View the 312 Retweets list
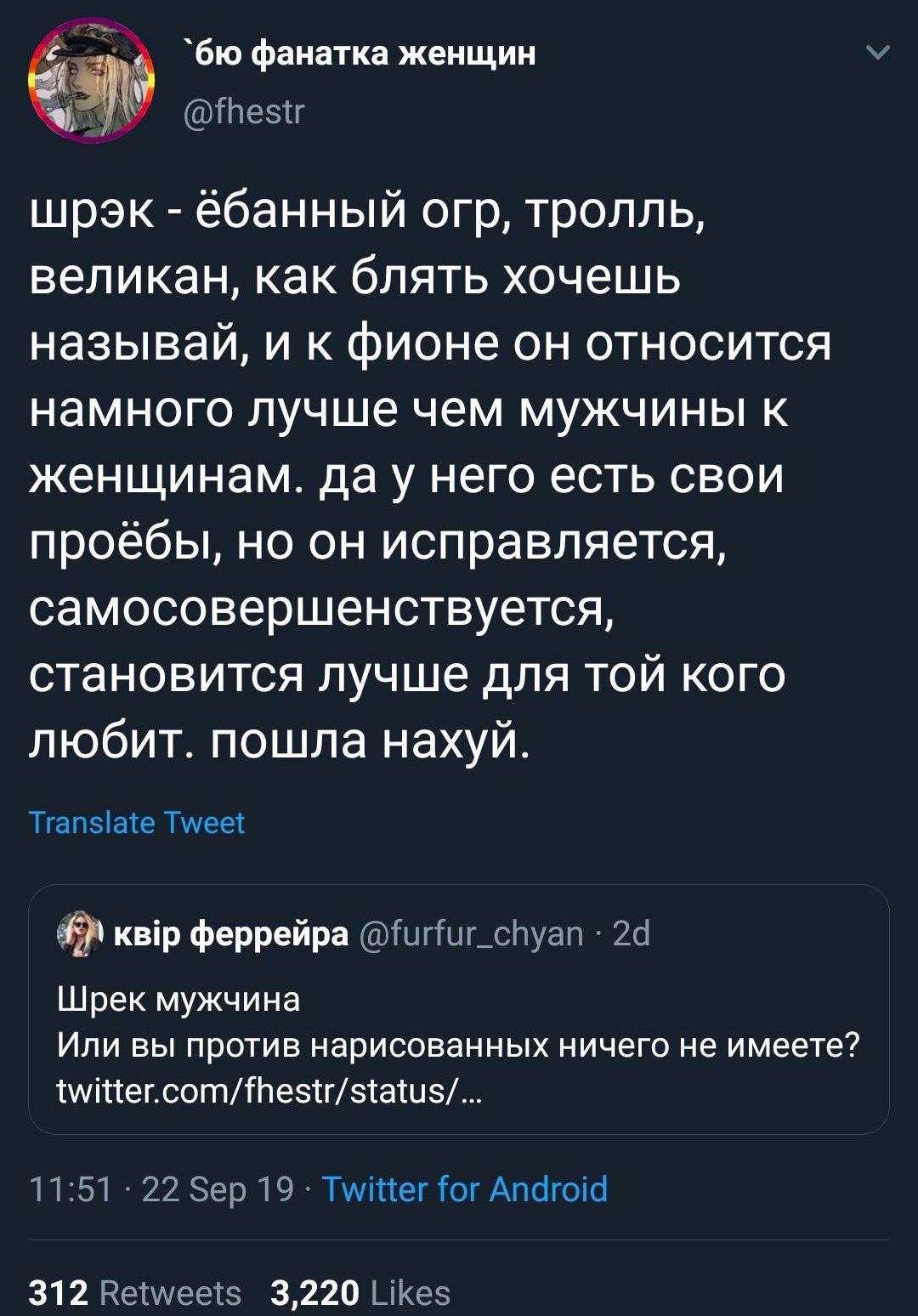The width and height of the screenshot is (918, 1316). [x=135, y=1292]
